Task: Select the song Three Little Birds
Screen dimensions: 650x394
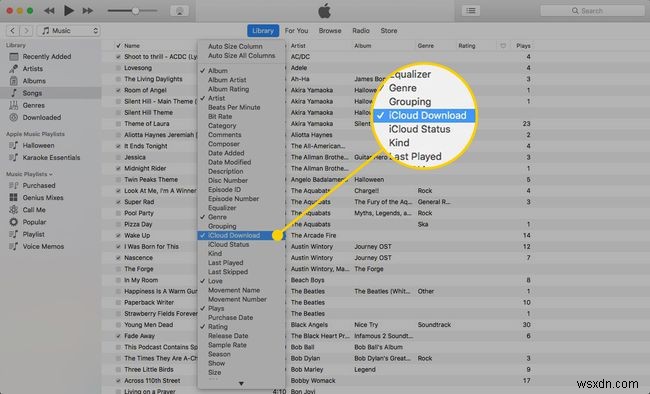Action: [x=149, y=370]
